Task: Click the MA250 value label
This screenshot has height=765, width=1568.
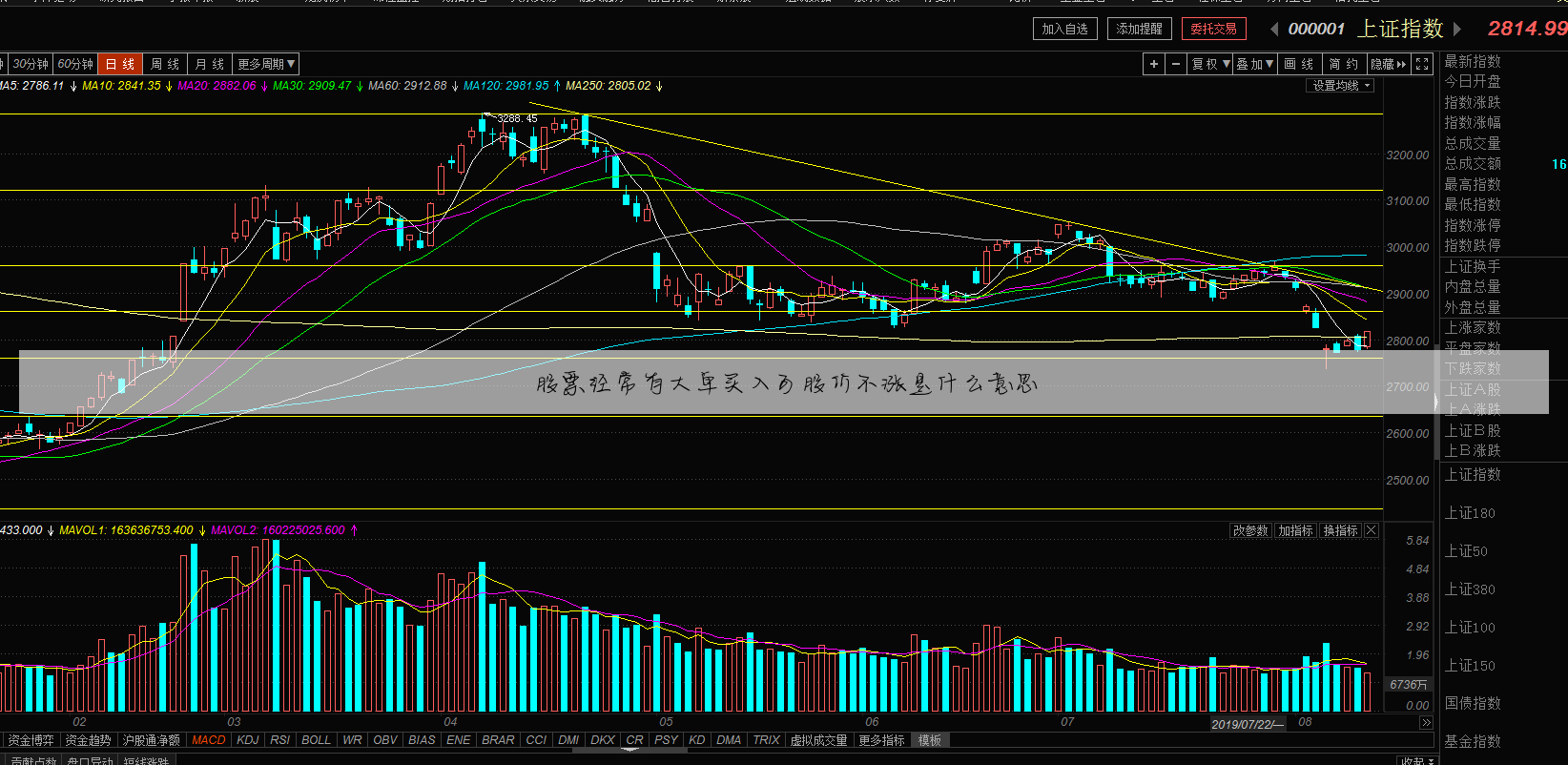Action: 609,86
